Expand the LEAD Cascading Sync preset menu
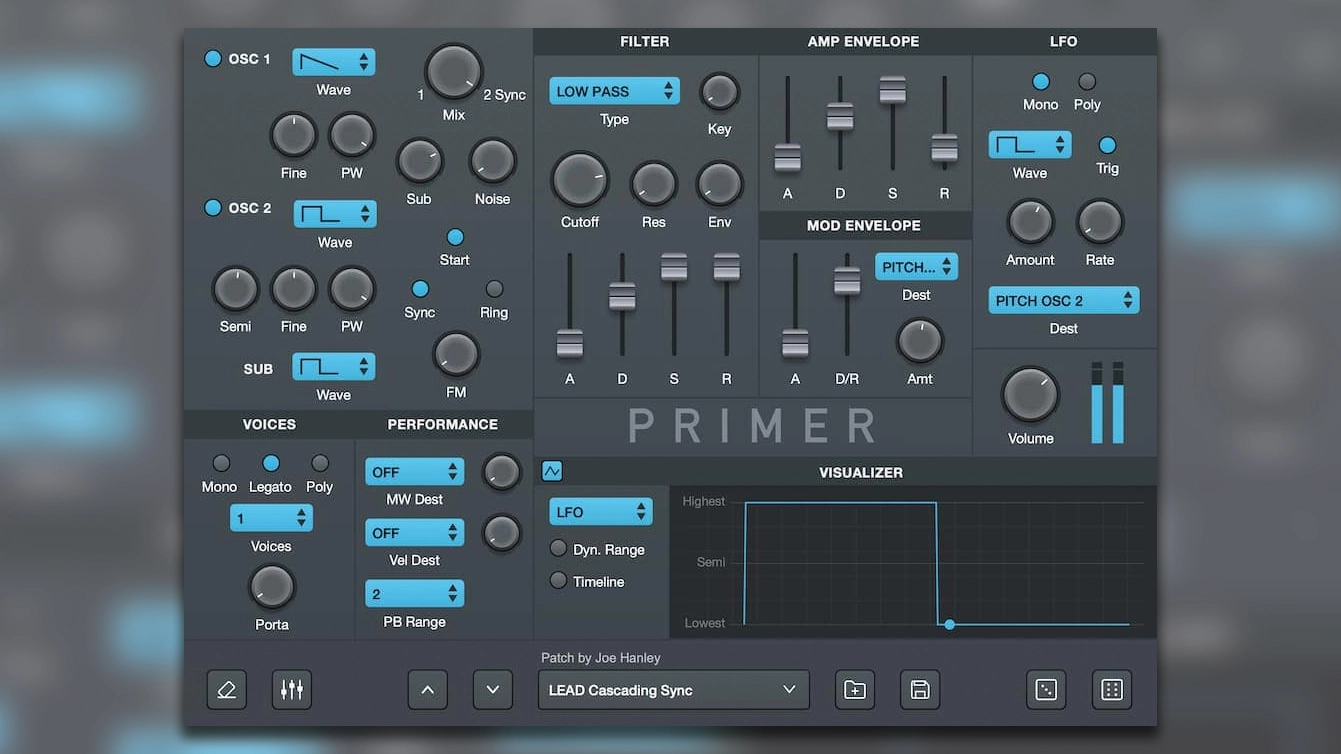This screenshot has height=754, width=1341. (x=674, y=690)
